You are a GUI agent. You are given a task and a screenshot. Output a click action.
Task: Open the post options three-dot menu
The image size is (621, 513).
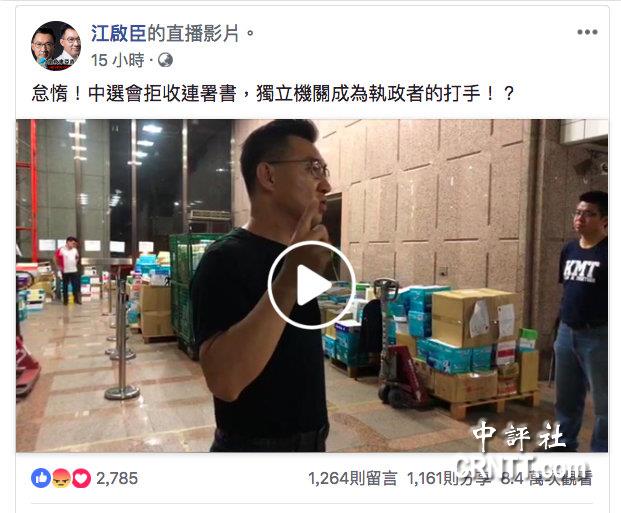pos(587,32)
